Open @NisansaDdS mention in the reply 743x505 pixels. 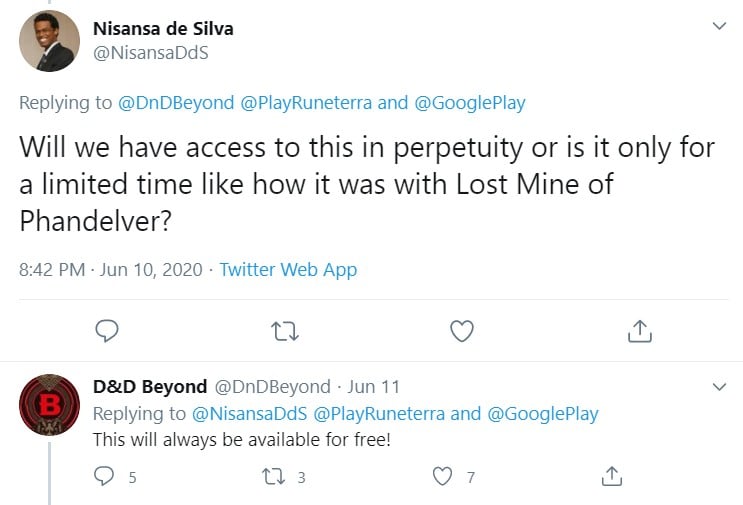click(x=249, y=414)
